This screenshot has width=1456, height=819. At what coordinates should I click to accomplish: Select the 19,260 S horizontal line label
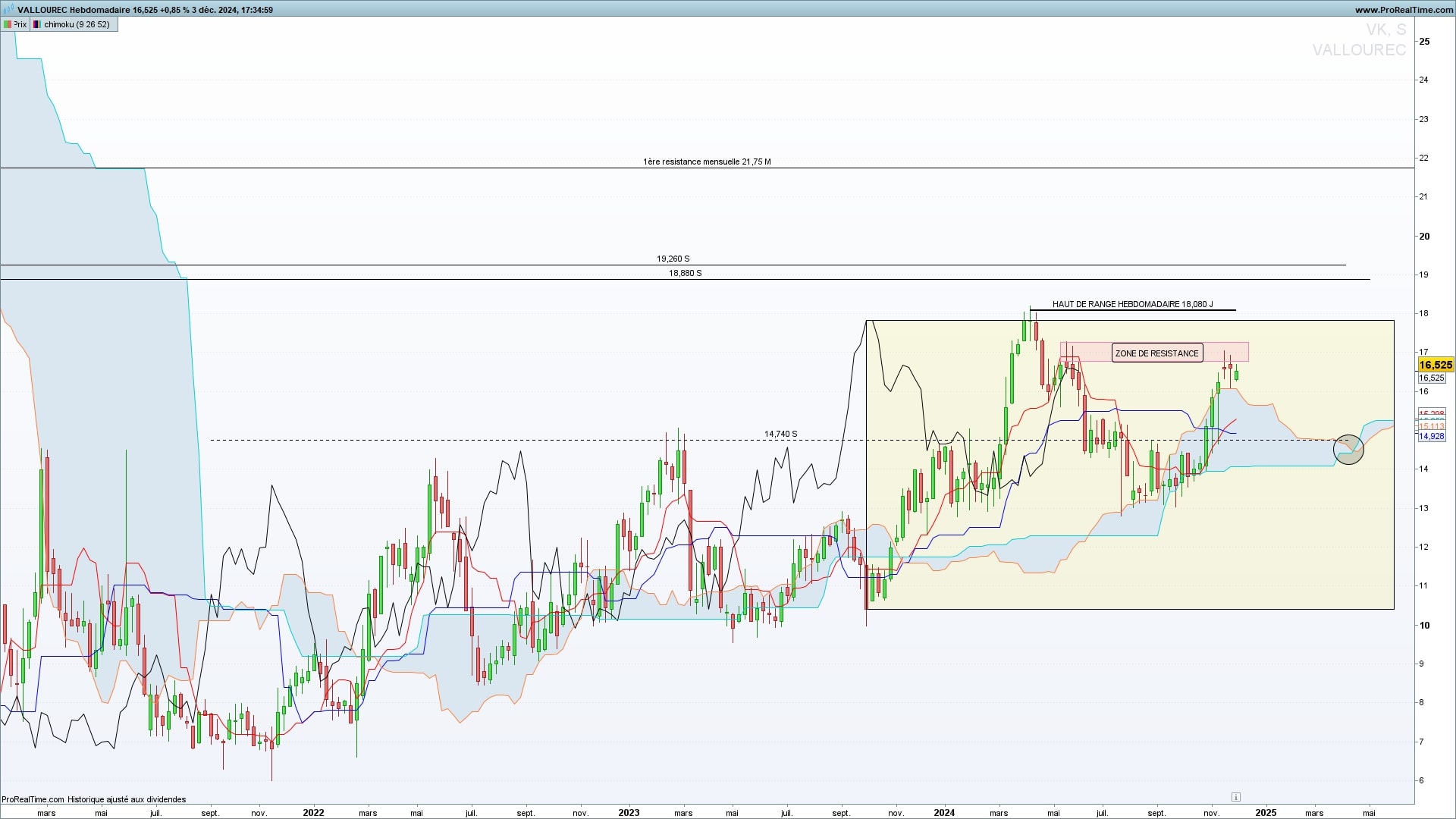coord(673,259)
